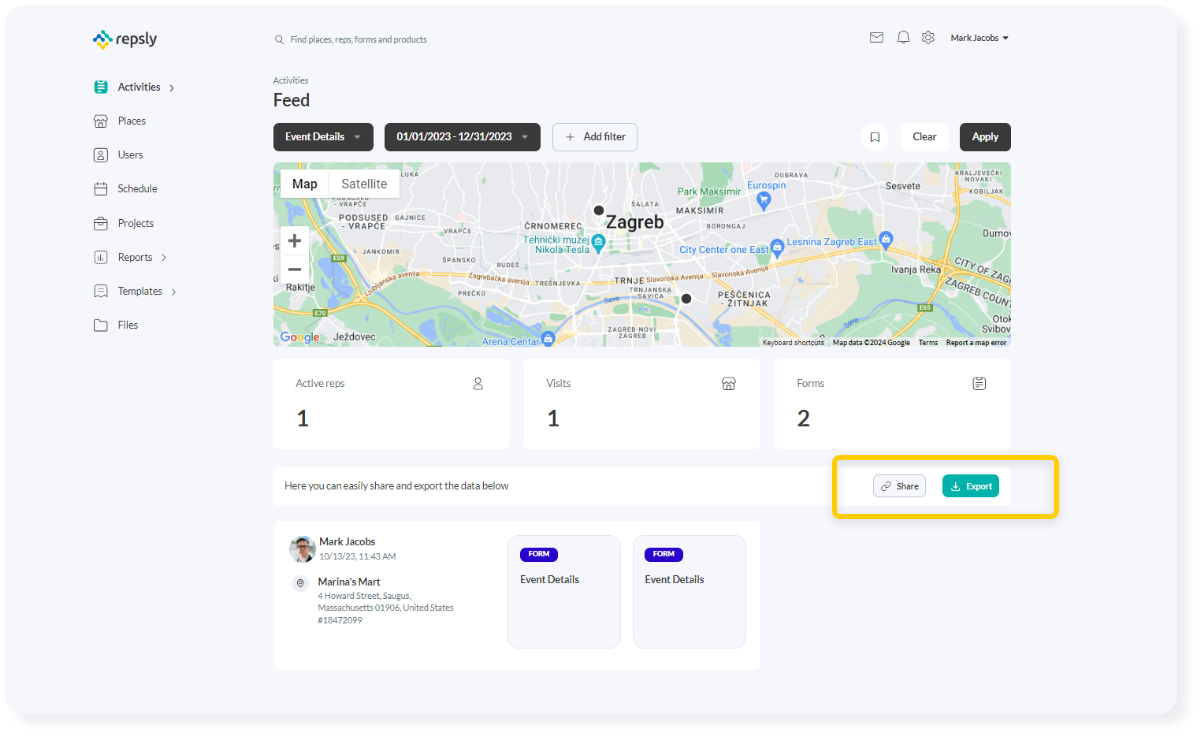The image size is (1202, 739).
Task: Click the Files folder icon
Action: coord(101,325)
